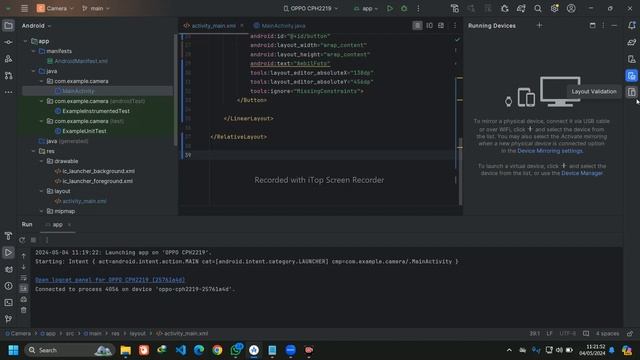Collapse the drawable folder

pyautogui.click(x=42, y=161)
